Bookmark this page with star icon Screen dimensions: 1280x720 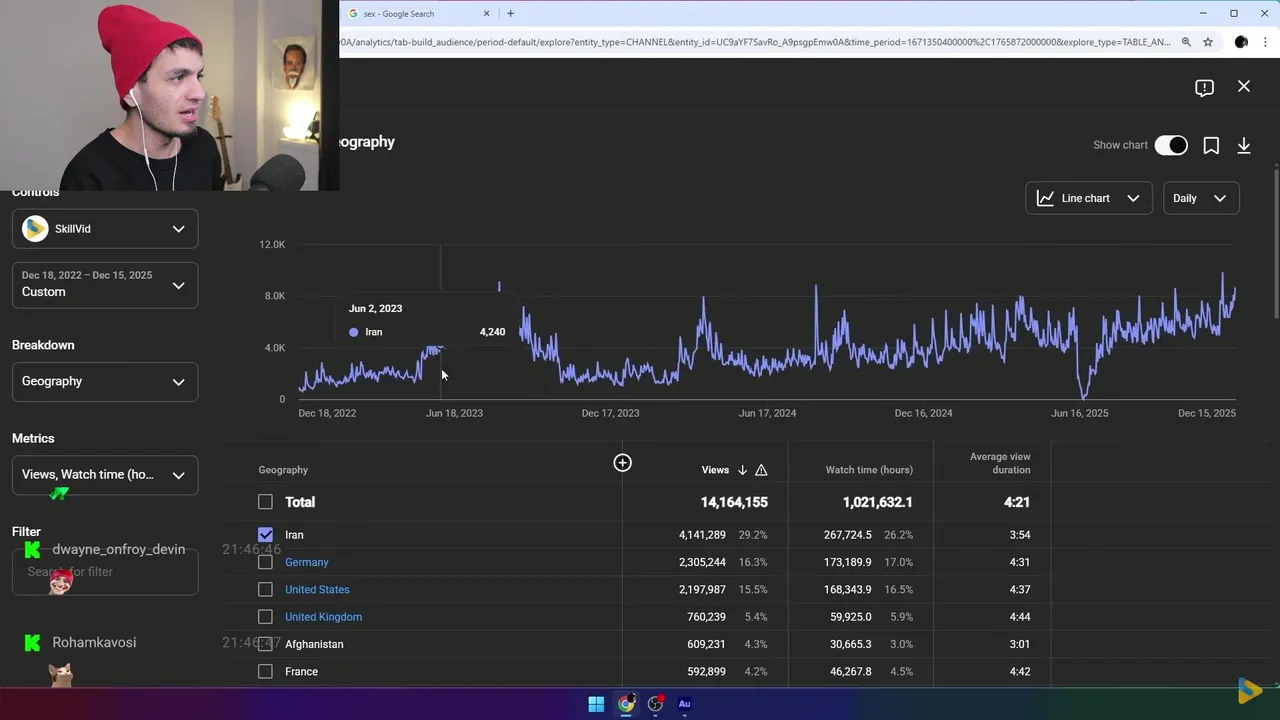[x=1208, y=42]
